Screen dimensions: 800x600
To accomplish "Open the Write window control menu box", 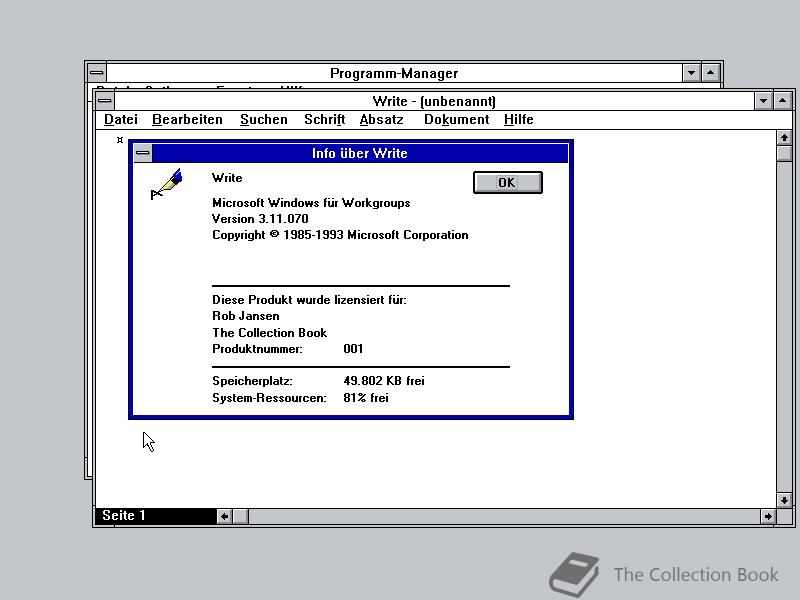I will tap(105, 101).
